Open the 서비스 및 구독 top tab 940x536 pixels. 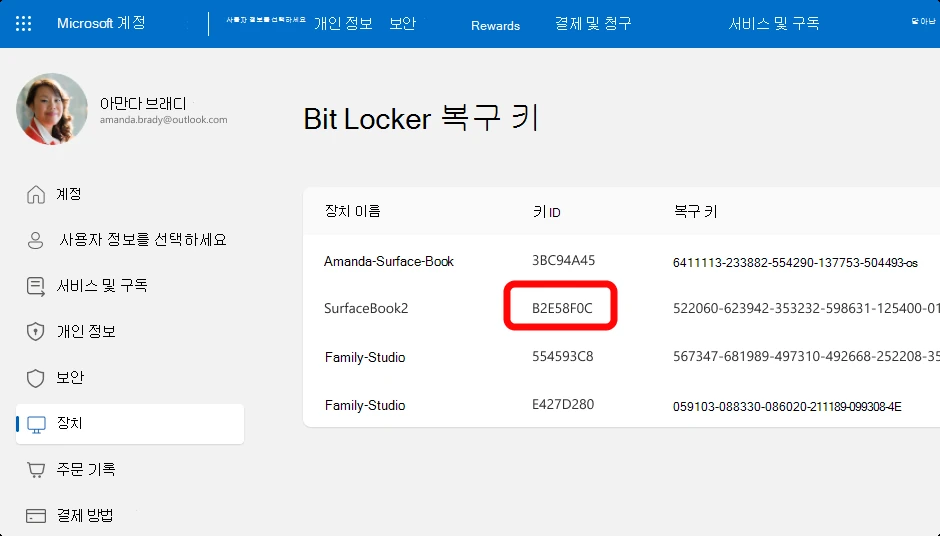click(x=773, y=23)
